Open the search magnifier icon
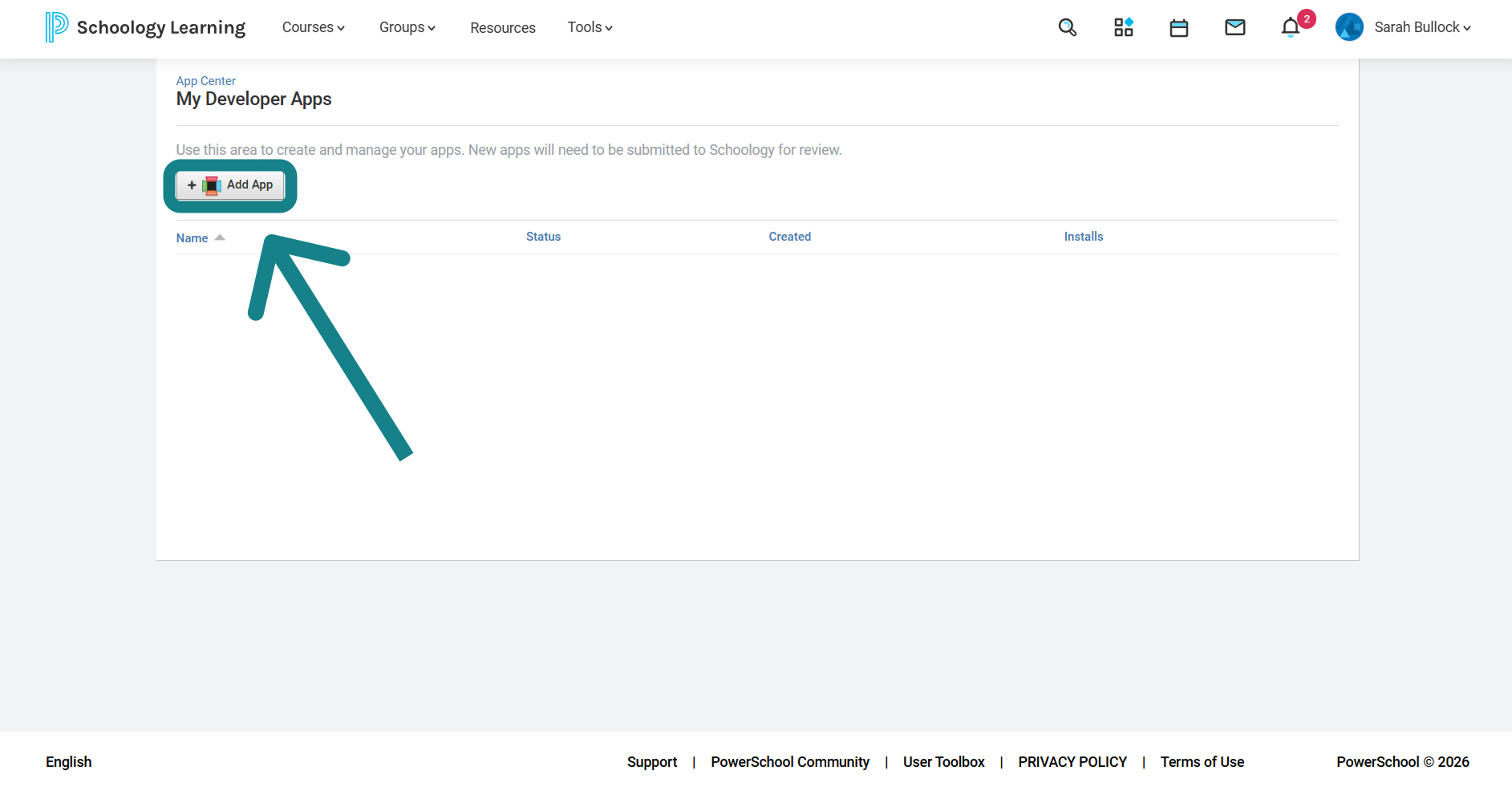Screen dimensions: 1512x787 tap(1067, 27)
